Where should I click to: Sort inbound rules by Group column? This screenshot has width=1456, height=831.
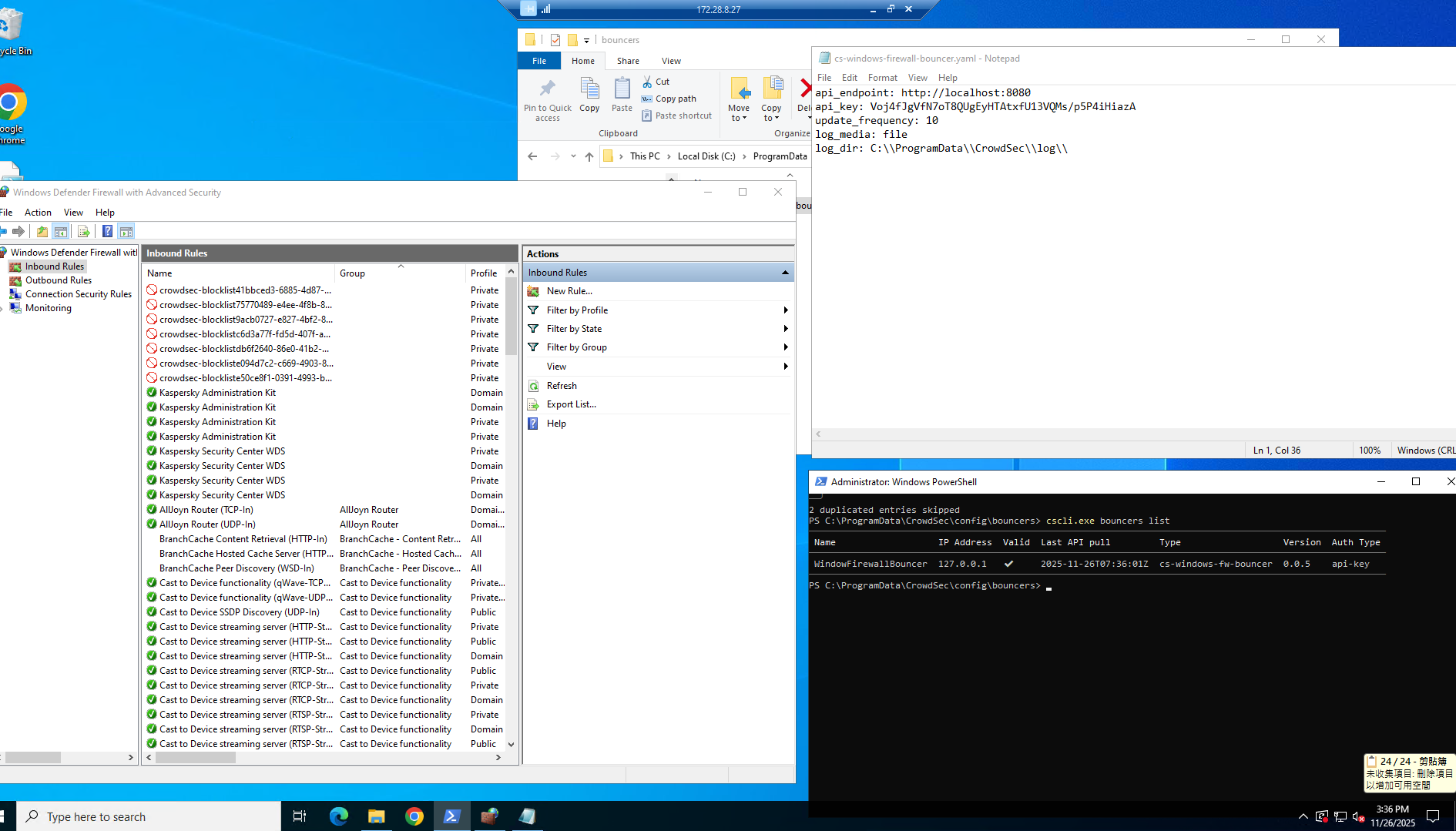(x=400, y=273)
